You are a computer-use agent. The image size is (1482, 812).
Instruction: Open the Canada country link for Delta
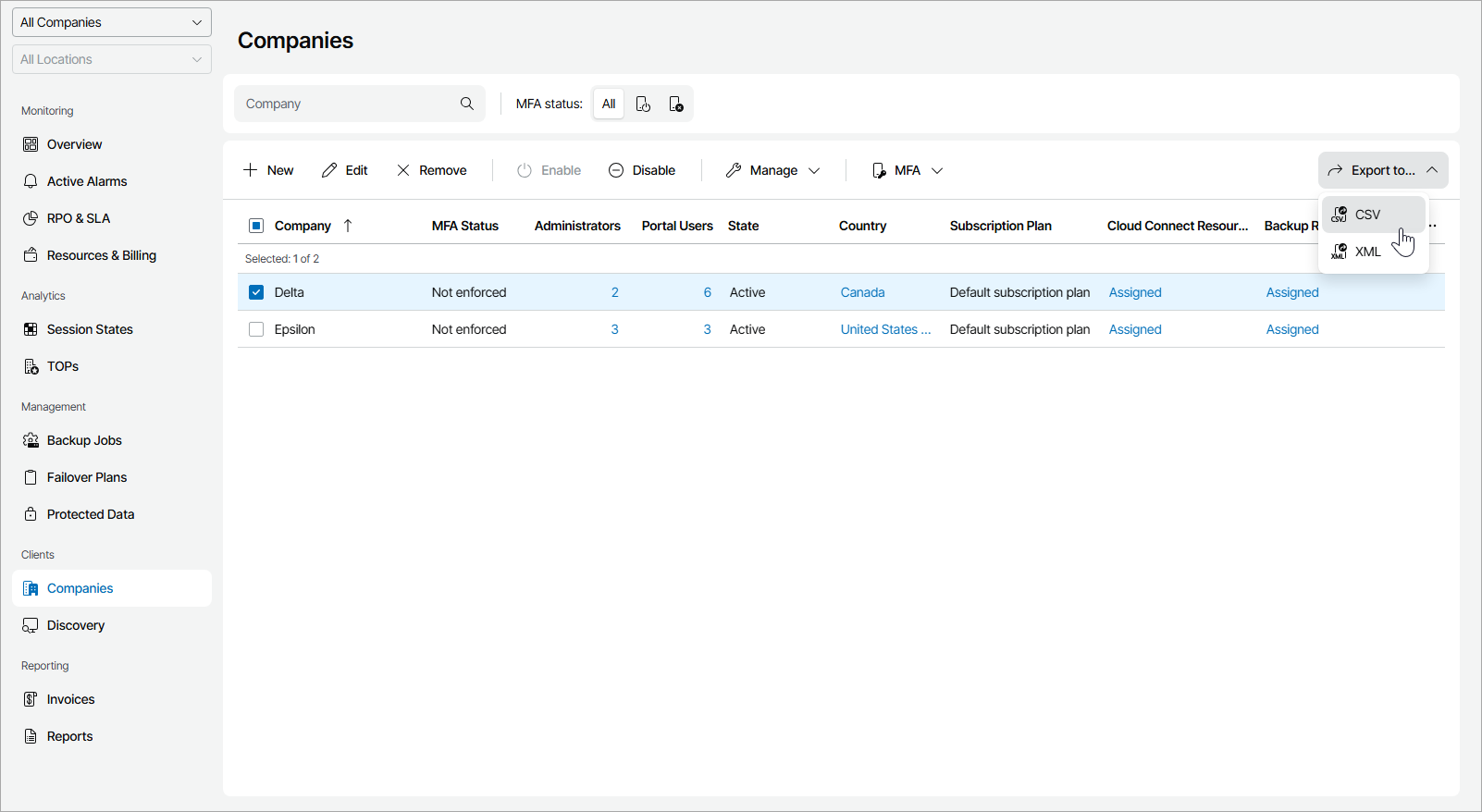point(862,292)
